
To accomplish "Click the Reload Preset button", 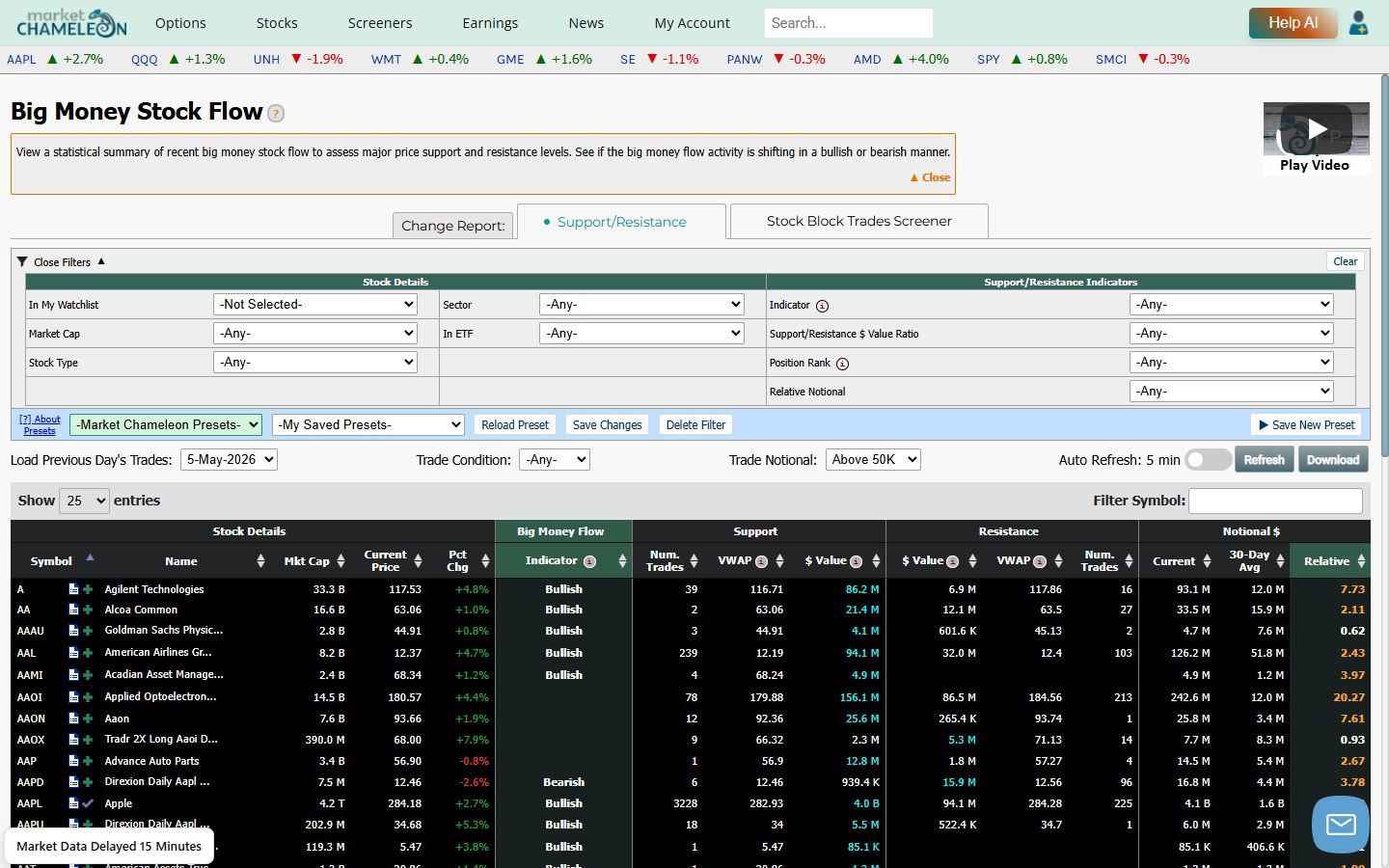I will [x=515, y=424].
